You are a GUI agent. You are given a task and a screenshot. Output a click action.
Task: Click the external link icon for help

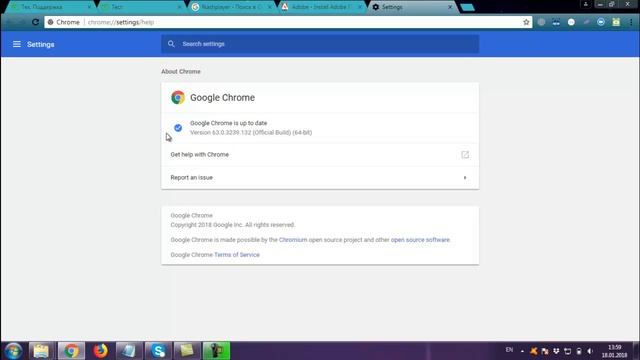(x=465, y=155)
